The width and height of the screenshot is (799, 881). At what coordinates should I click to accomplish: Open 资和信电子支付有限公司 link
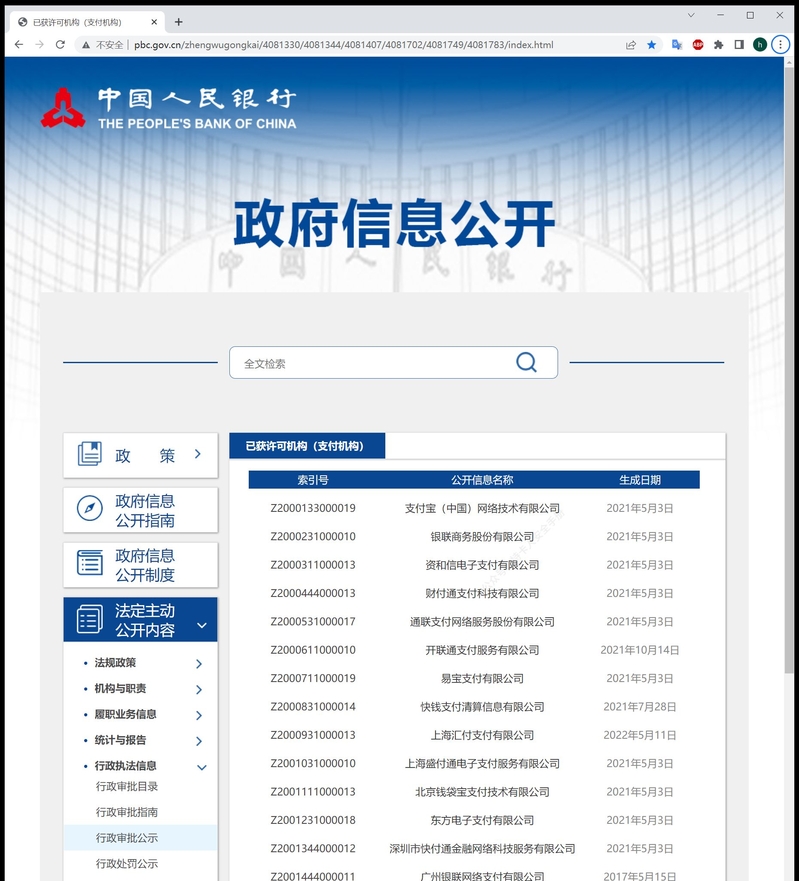point(482,565)
